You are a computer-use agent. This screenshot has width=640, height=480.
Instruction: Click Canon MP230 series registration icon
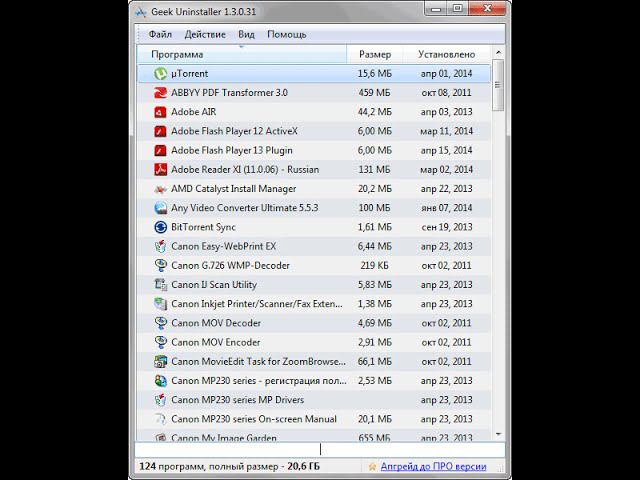click(x=160, y=380)
